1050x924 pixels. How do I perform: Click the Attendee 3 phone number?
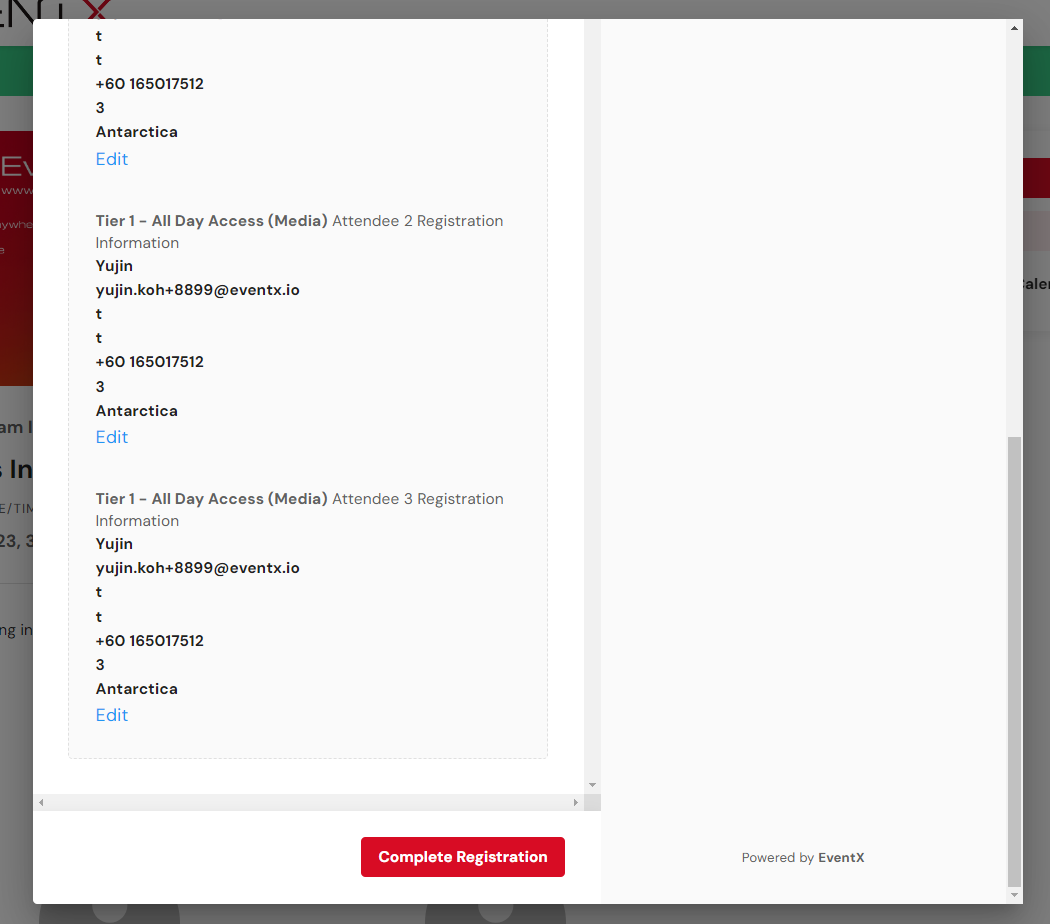click(x=150, y=641)
